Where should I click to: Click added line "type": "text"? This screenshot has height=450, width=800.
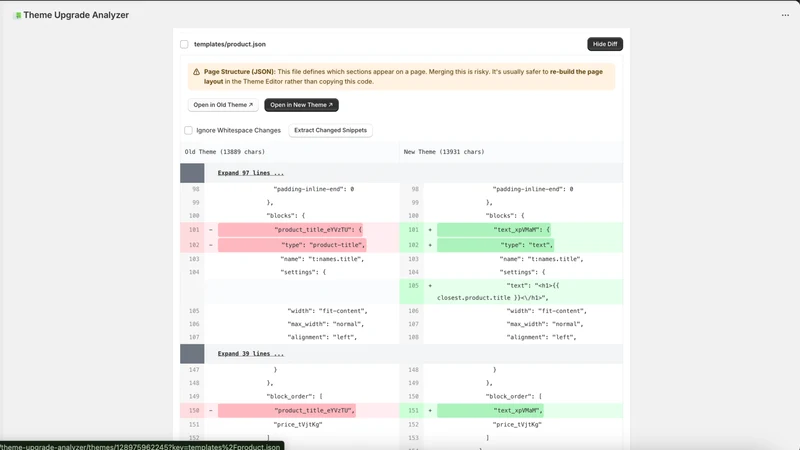point(495,245)
